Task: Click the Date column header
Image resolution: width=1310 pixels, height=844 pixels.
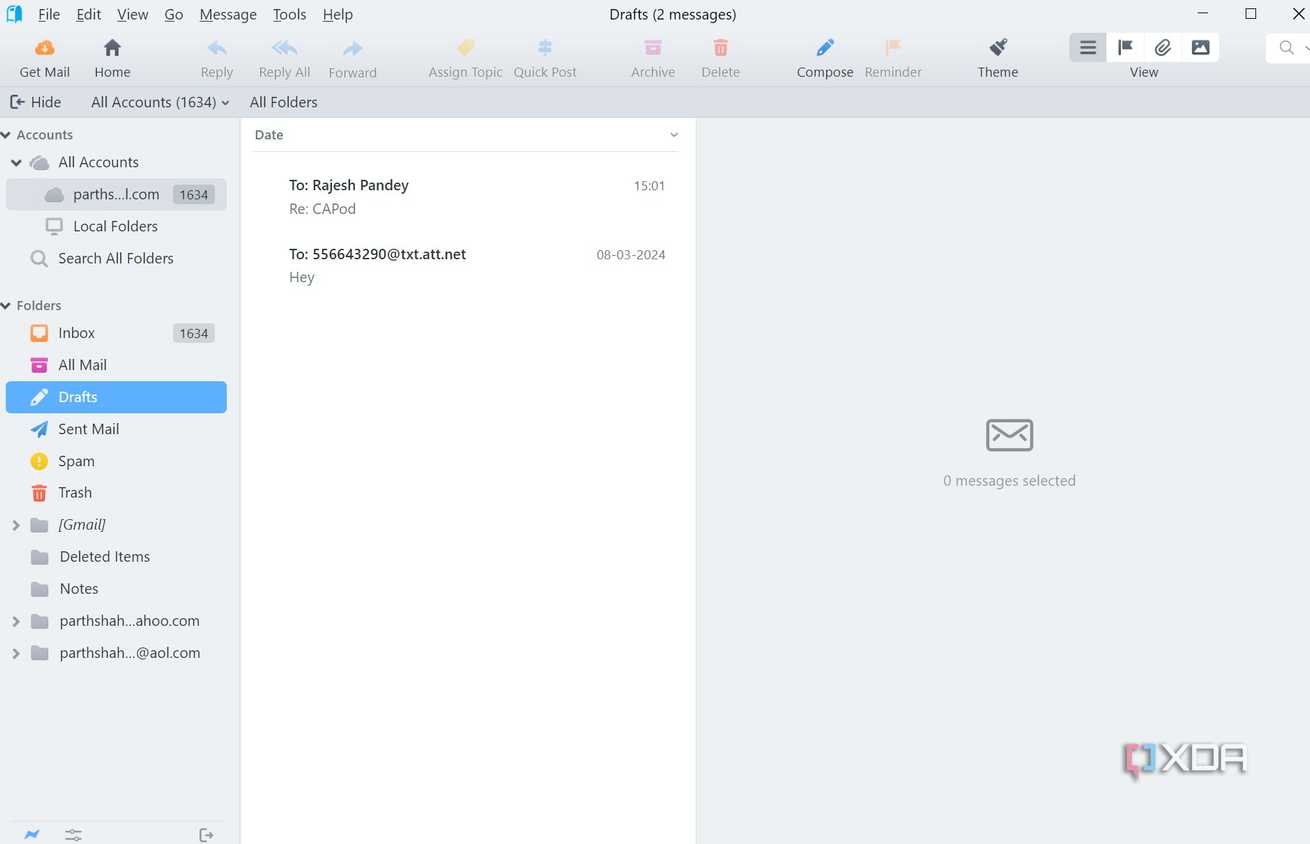Action: [x=269, y=135]
